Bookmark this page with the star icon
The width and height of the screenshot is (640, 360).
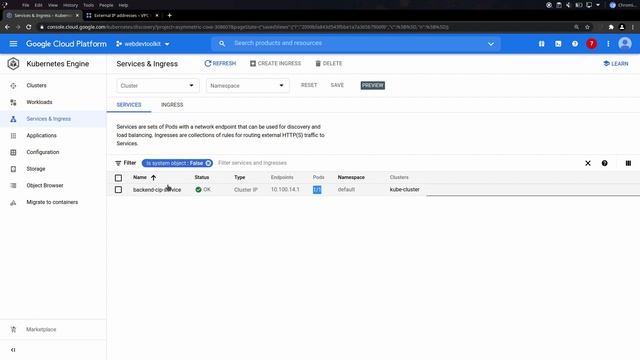pyautogui.click(x=587, y=27)
